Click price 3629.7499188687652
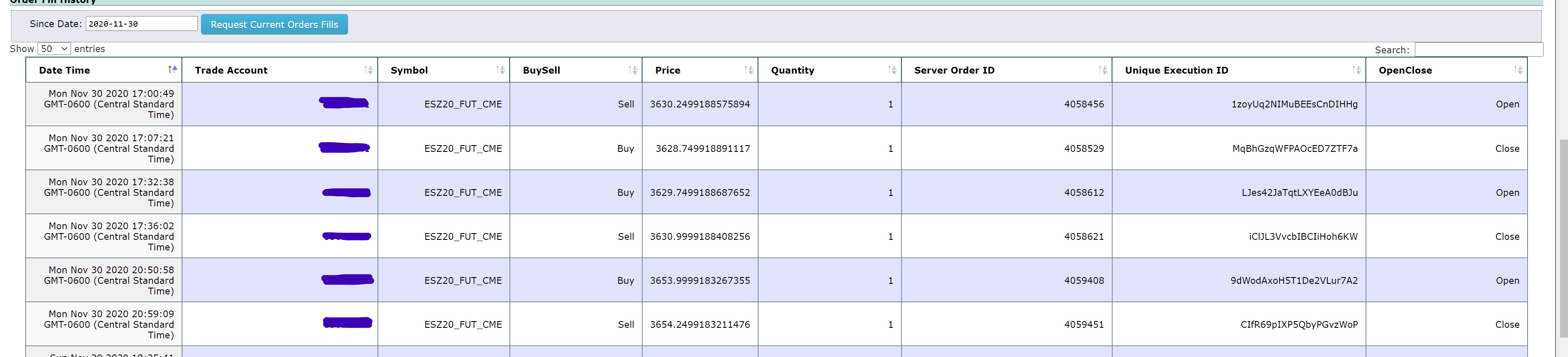The image size is (1568, 357). point(700,192)
